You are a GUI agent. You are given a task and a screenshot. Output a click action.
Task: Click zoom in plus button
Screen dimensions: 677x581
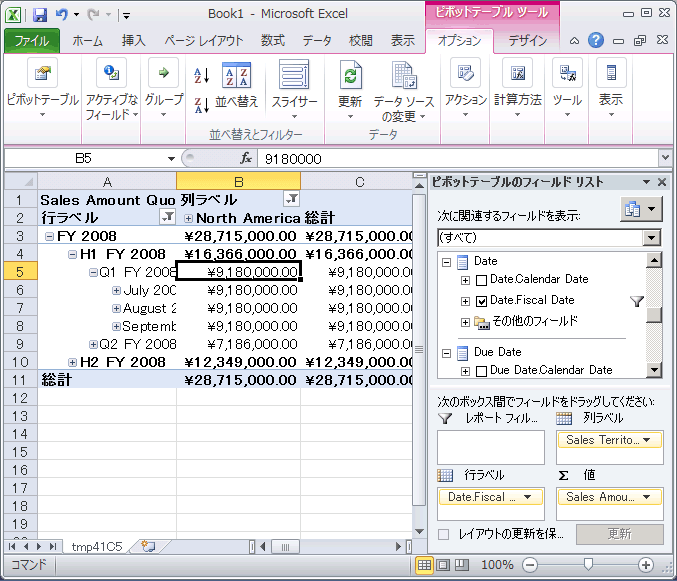[646, 565]
